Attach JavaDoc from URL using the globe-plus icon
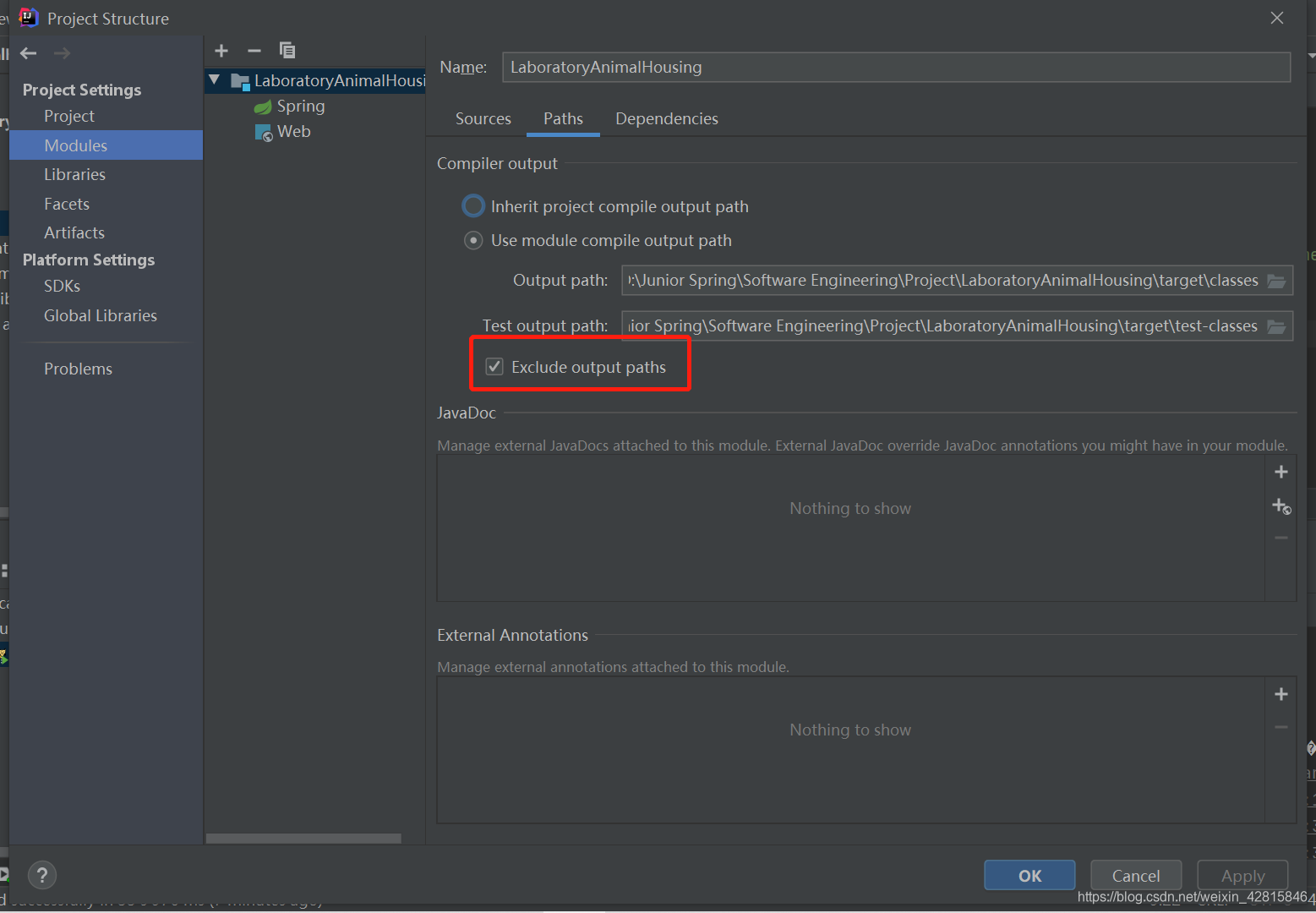This screenshot has width=1316, height=913. [1281, 506]
